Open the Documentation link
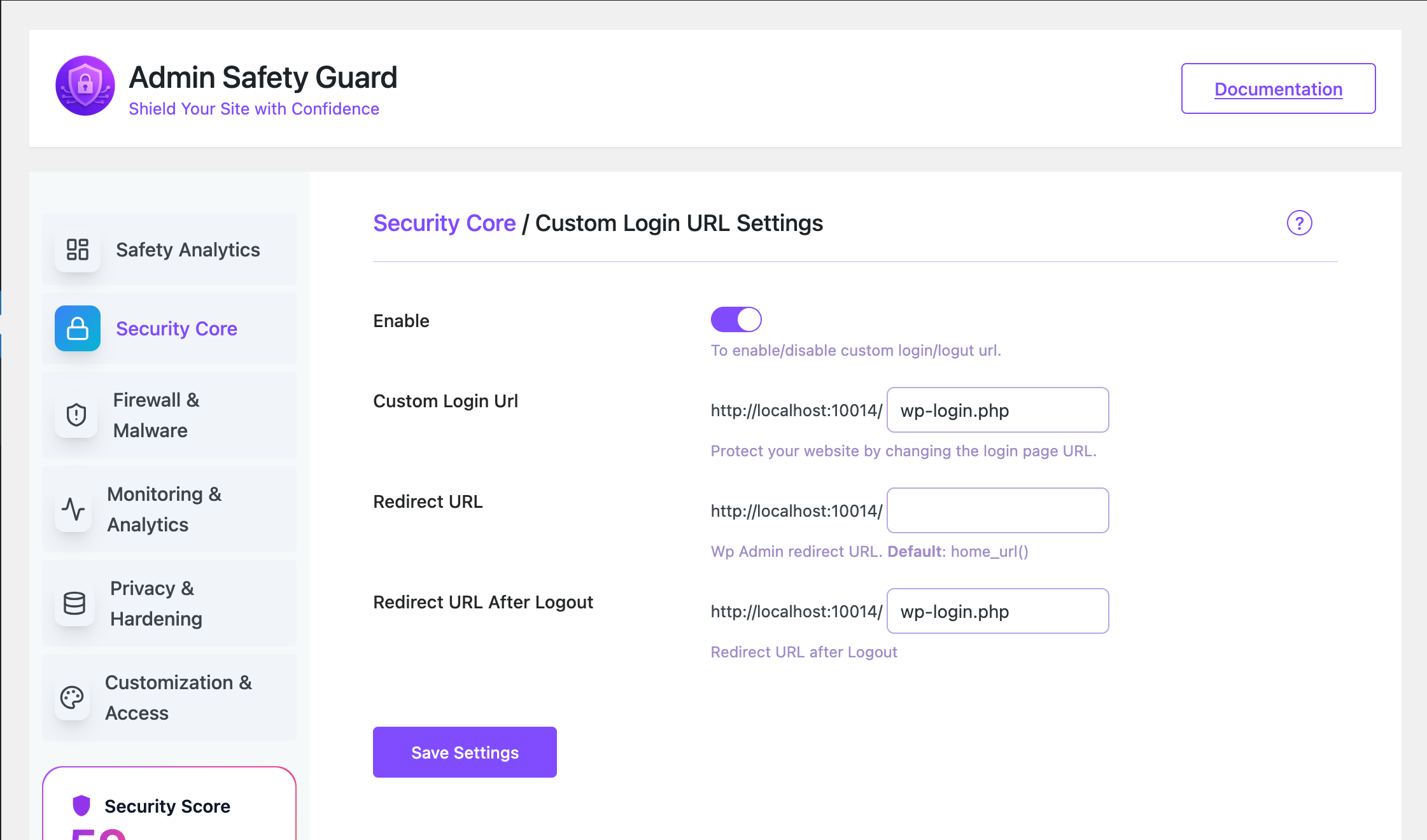Viewport: 1427px width, 840px height. pos(1278,89)
